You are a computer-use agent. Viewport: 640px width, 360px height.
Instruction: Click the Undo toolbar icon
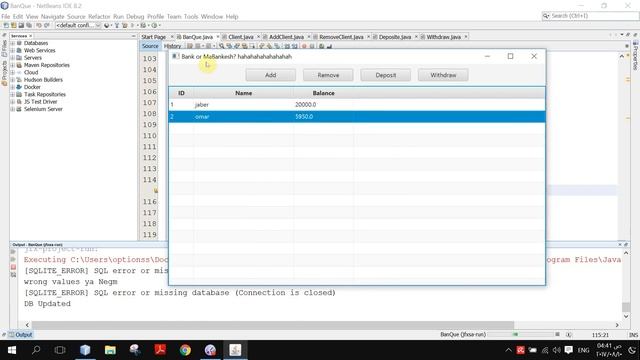[x=39, y=25]
